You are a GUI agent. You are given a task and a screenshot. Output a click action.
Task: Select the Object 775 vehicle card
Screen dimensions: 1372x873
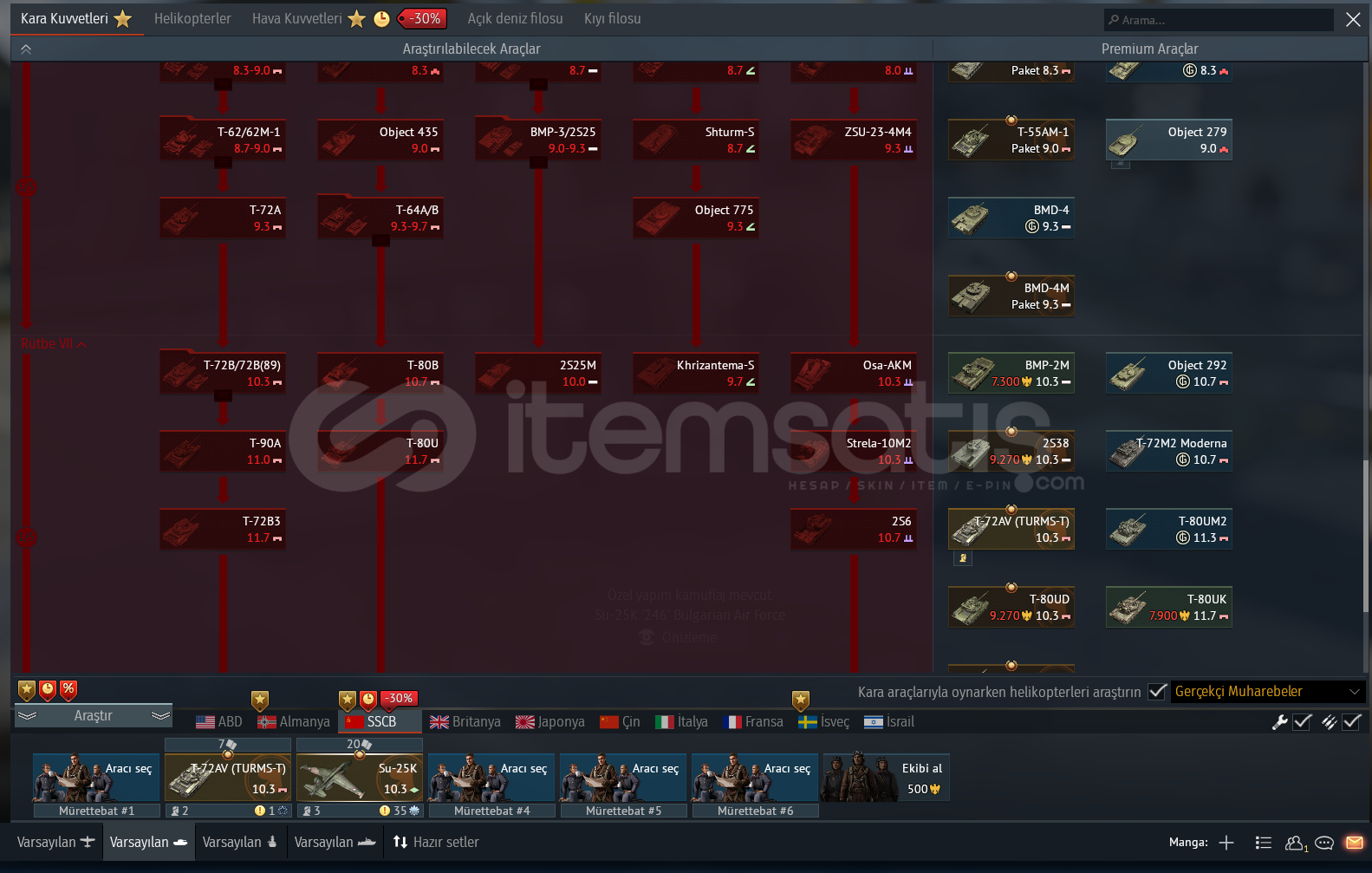696,218
